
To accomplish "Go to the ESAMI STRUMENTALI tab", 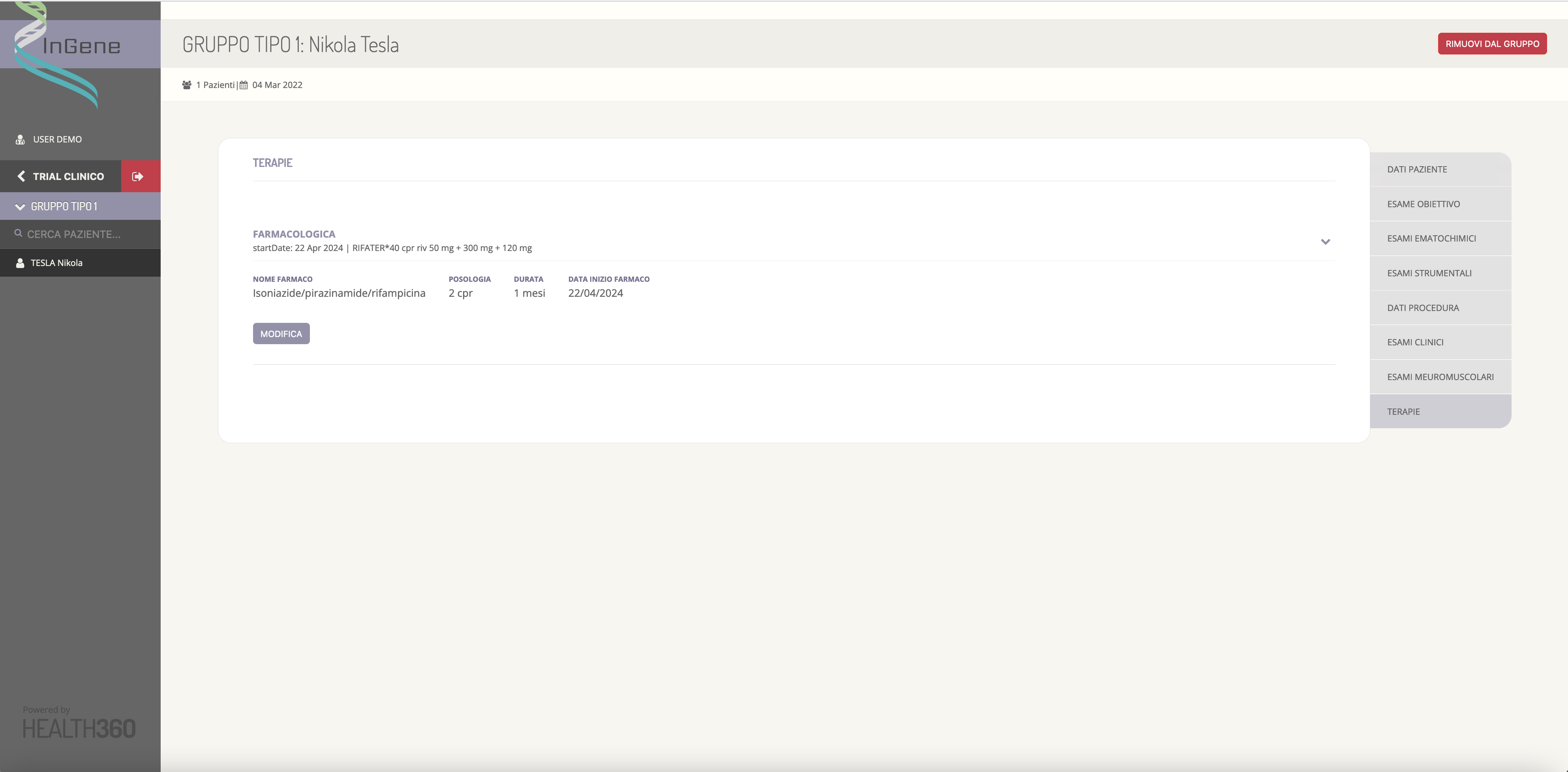I will click(x=1440, y=273).
